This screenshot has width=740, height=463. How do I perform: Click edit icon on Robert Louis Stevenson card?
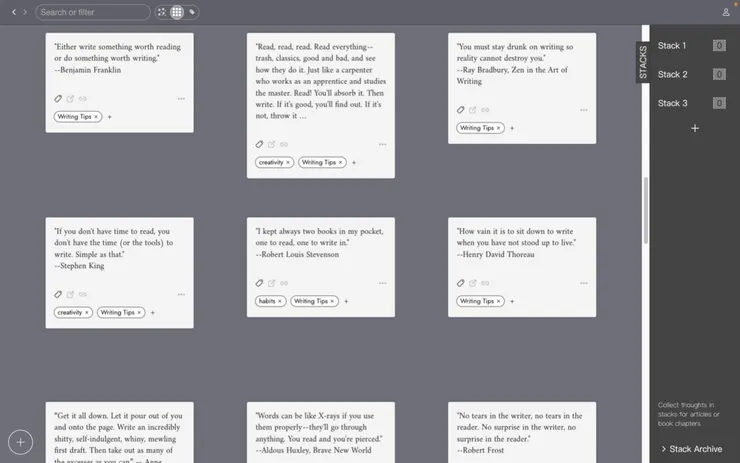(x=271, y=283)
